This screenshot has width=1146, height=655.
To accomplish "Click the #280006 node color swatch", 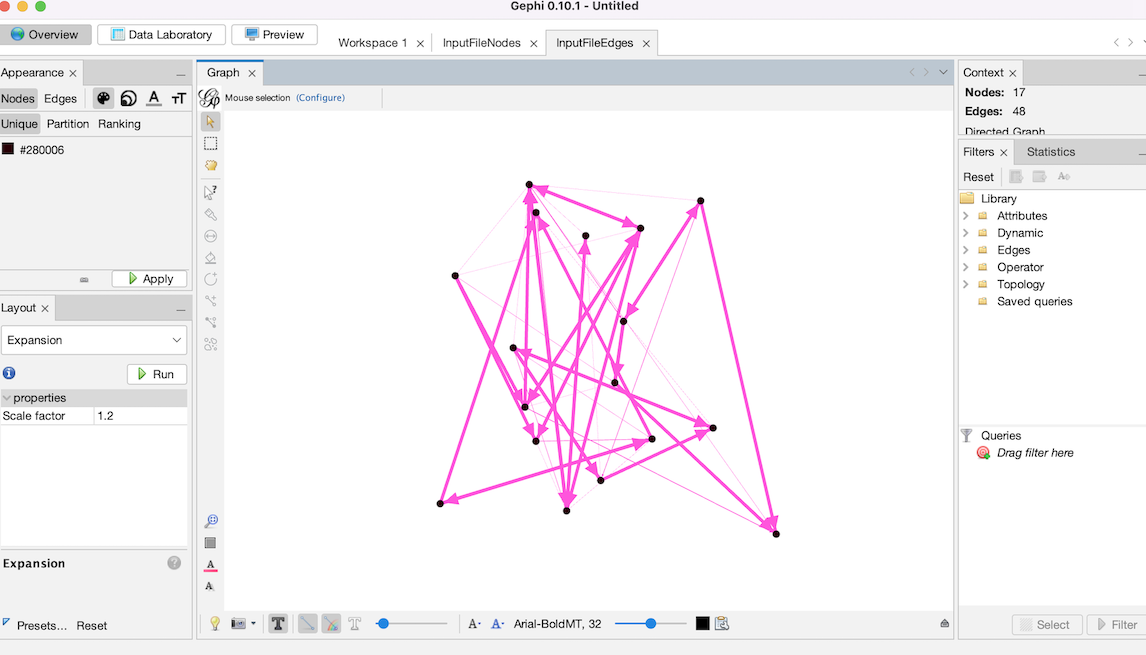I will [x=8, y=149].
